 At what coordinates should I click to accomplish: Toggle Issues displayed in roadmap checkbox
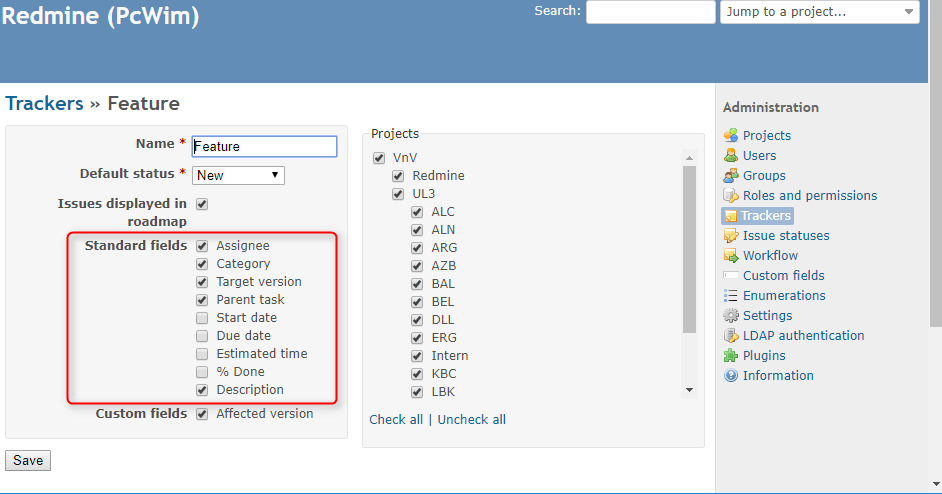(202, 204)
